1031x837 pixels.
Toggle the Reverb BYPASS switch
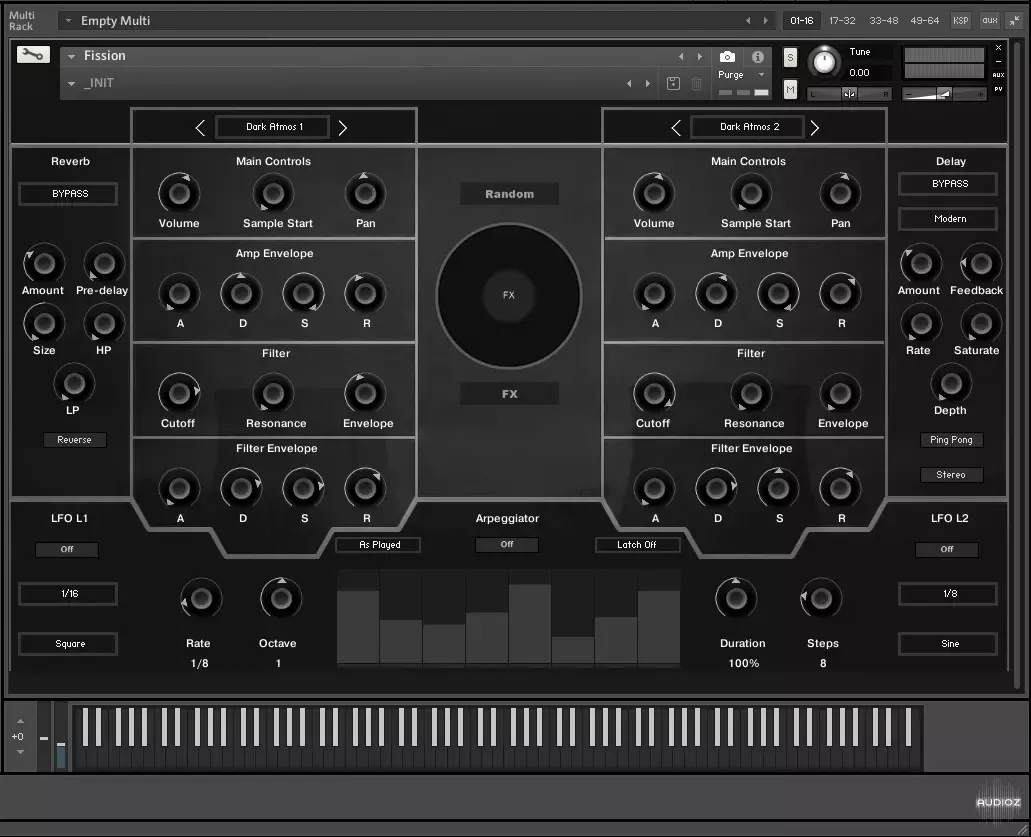(x=69, y=193)
